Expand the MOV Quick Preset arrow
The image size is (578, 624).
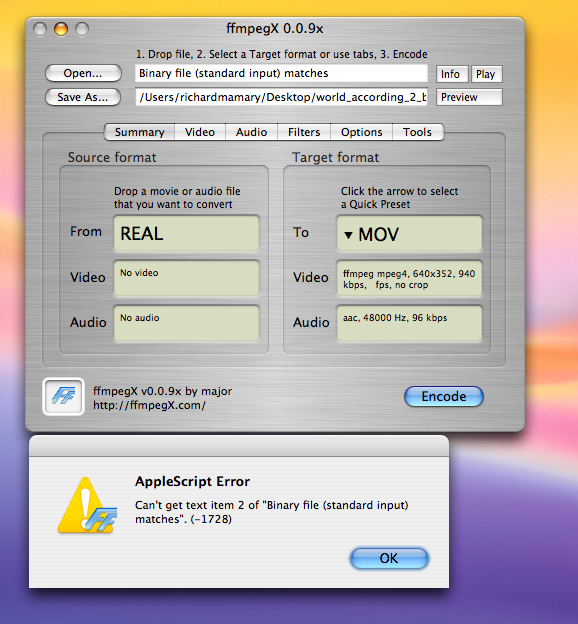pyautogui.click(x=348, y=235)
